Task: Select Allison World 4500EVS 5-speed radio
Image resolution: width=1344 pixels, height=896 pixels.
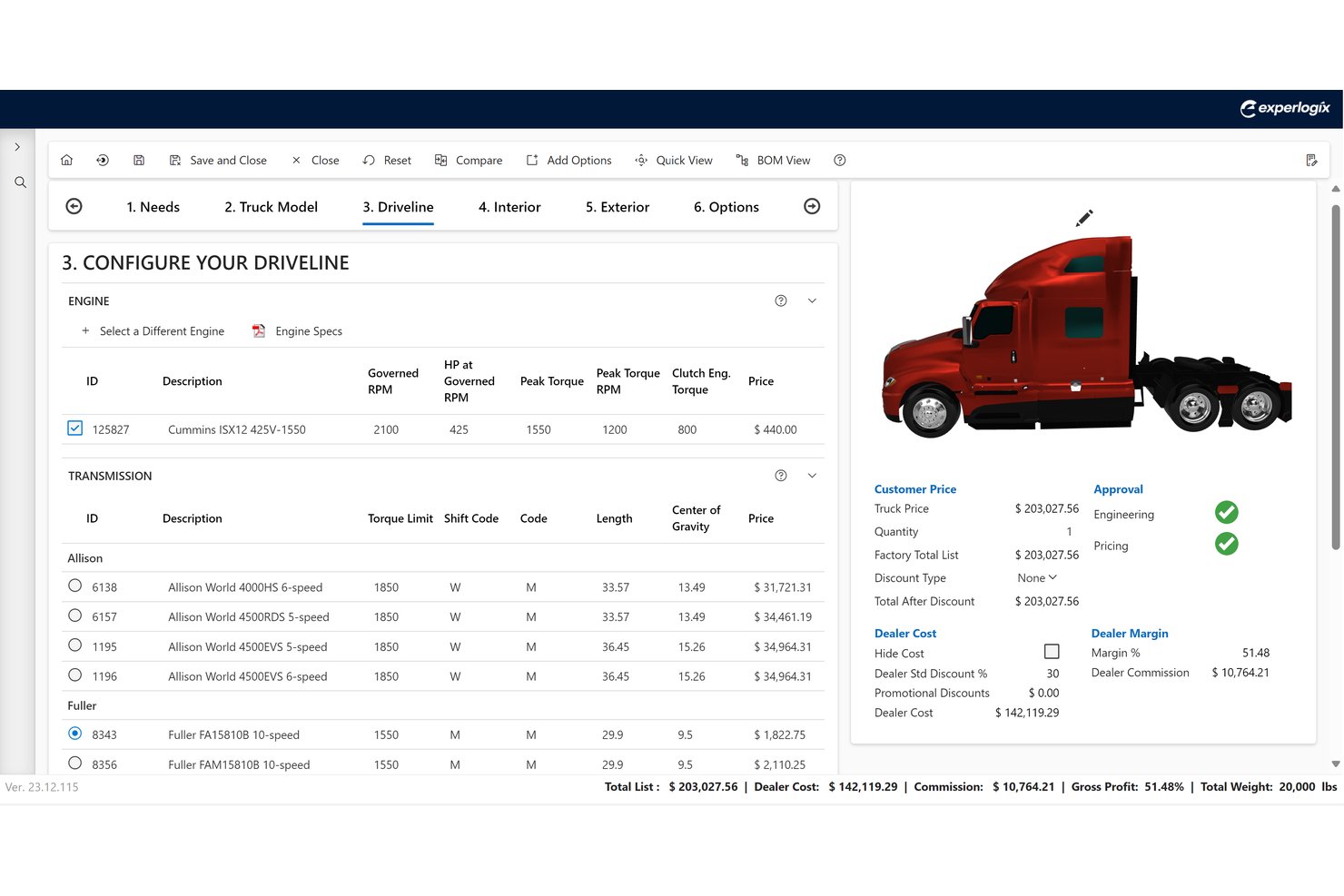Action: (x=75, y=645)
